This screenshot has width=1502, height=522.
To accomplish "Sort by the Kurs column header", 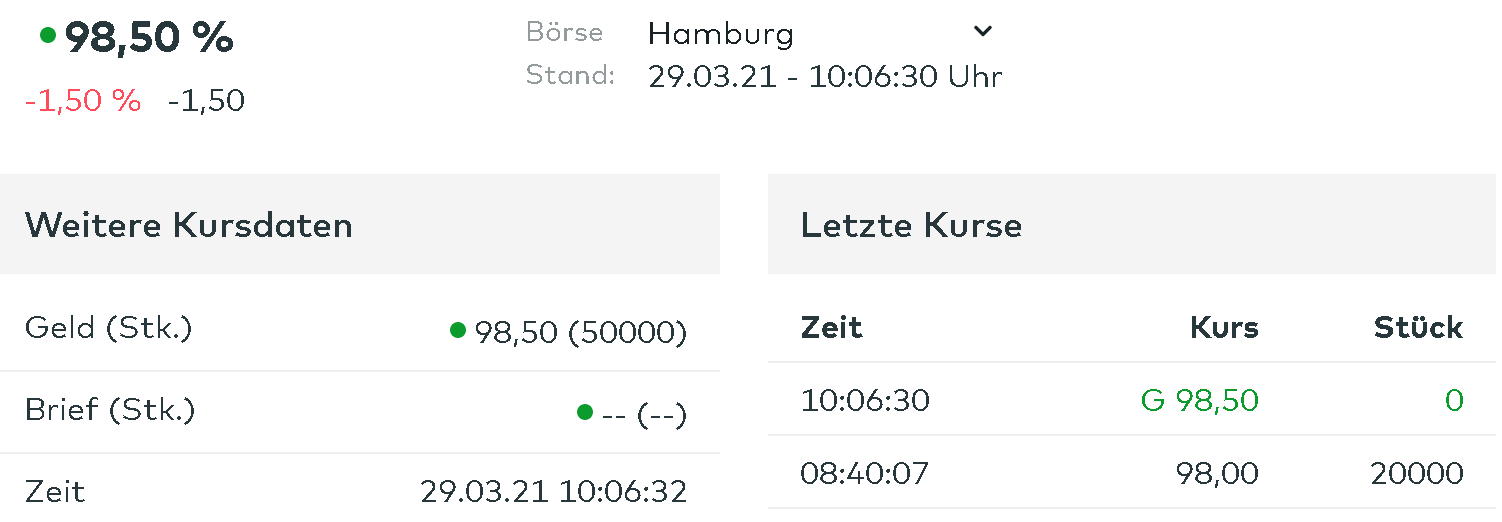I will pos(1224,327).
